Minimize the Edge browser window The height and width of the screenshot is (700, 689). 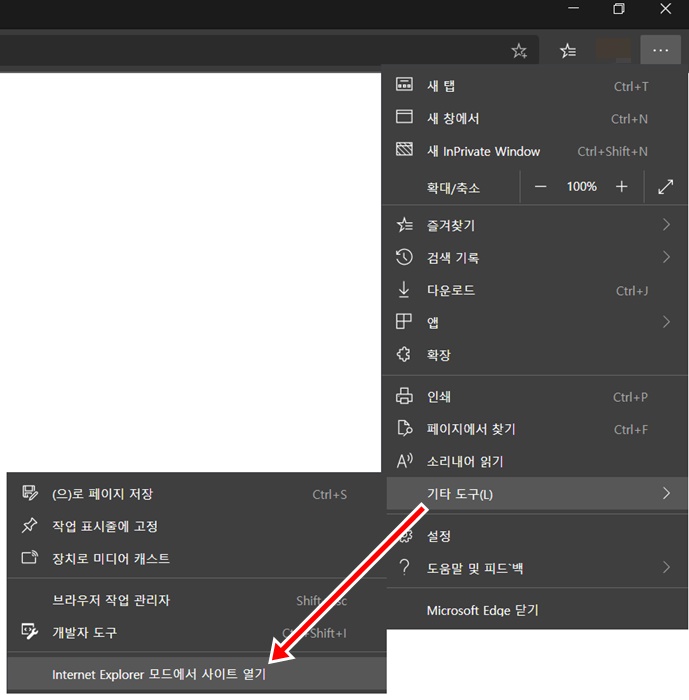tap(573, 8)
